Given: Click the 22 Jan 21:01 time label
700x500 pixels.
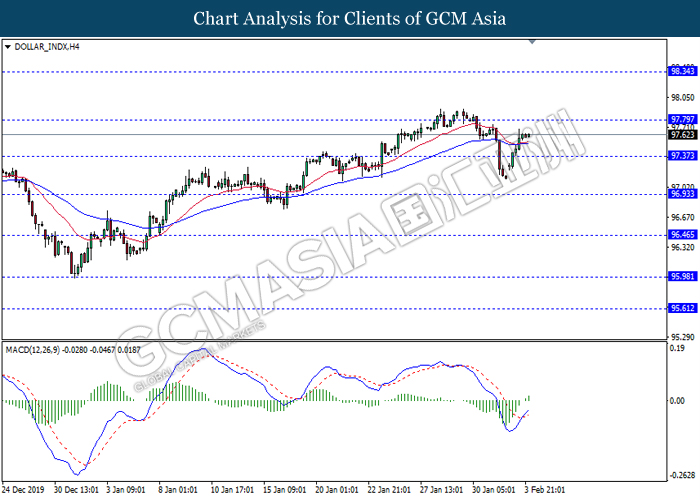Looking at the screenshot, I should coord(389,490).
